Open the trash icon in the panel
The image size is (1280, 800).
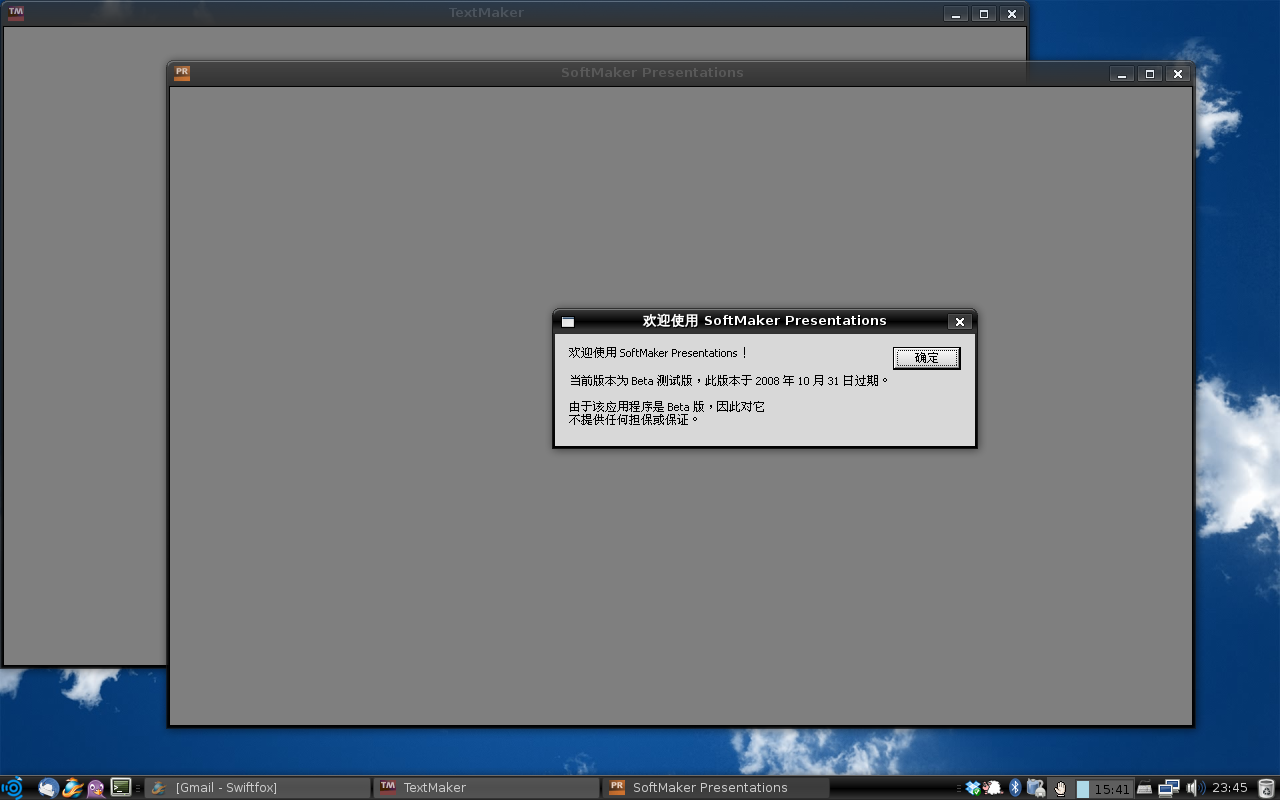(1266, 788)
